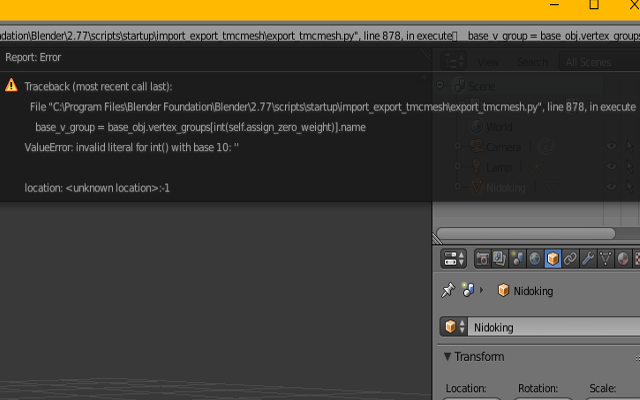Expand the Camera item in the outliner

click(x=458, y=145)
